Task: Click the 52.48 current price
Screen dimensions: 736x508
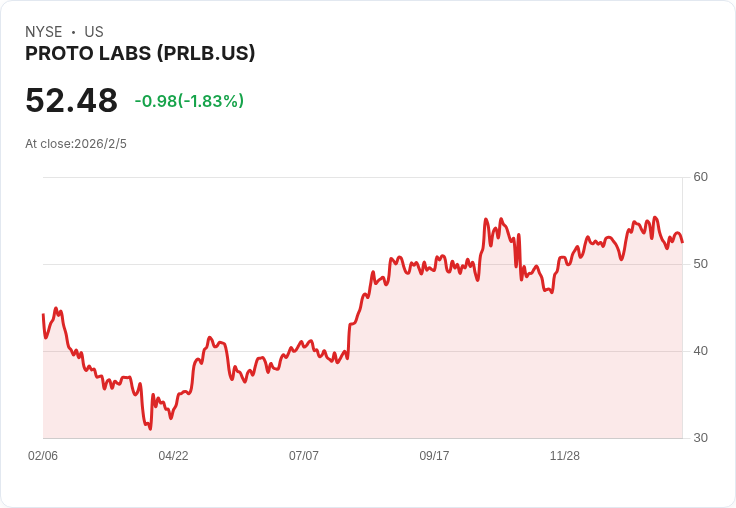Action: (x=71, y=100)
